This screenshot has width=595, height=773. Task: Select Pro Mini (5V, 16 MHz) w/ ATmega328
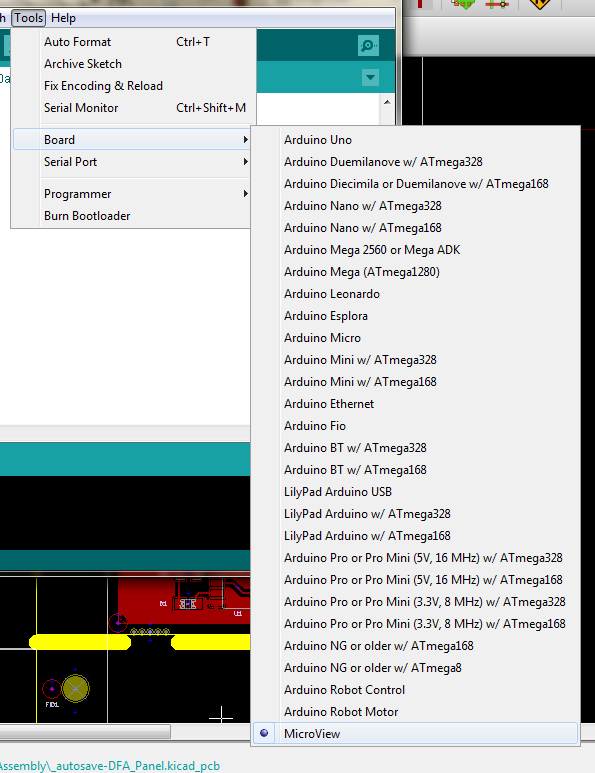click(415, 558)
